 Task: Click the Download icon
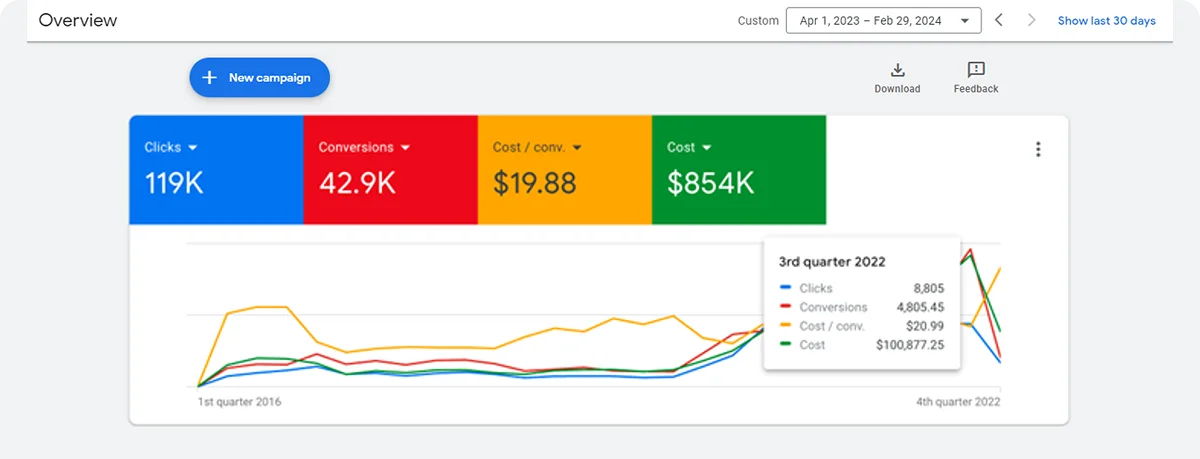coord(897,70)
